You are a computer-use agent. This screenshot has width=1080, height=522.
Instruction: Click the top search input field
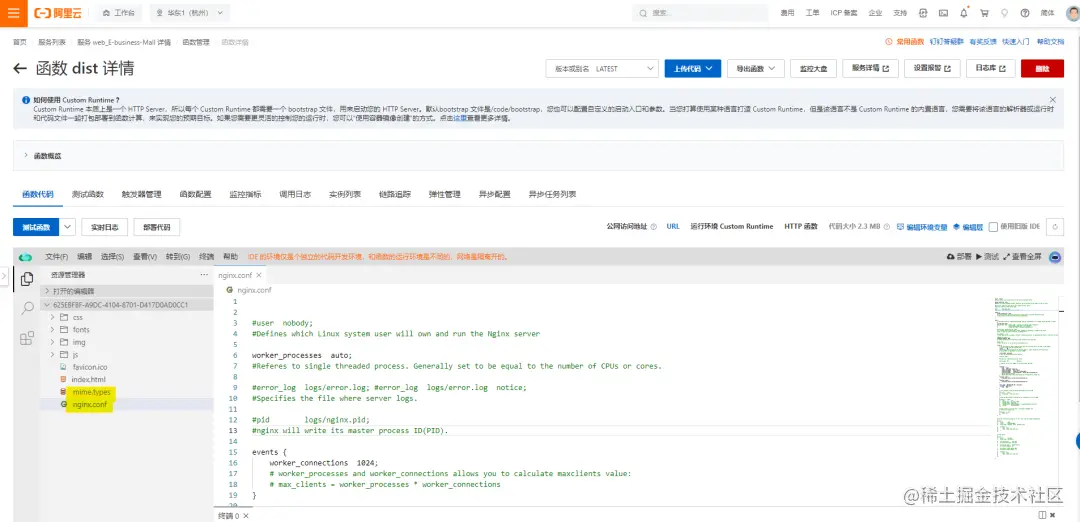[700, 13]
